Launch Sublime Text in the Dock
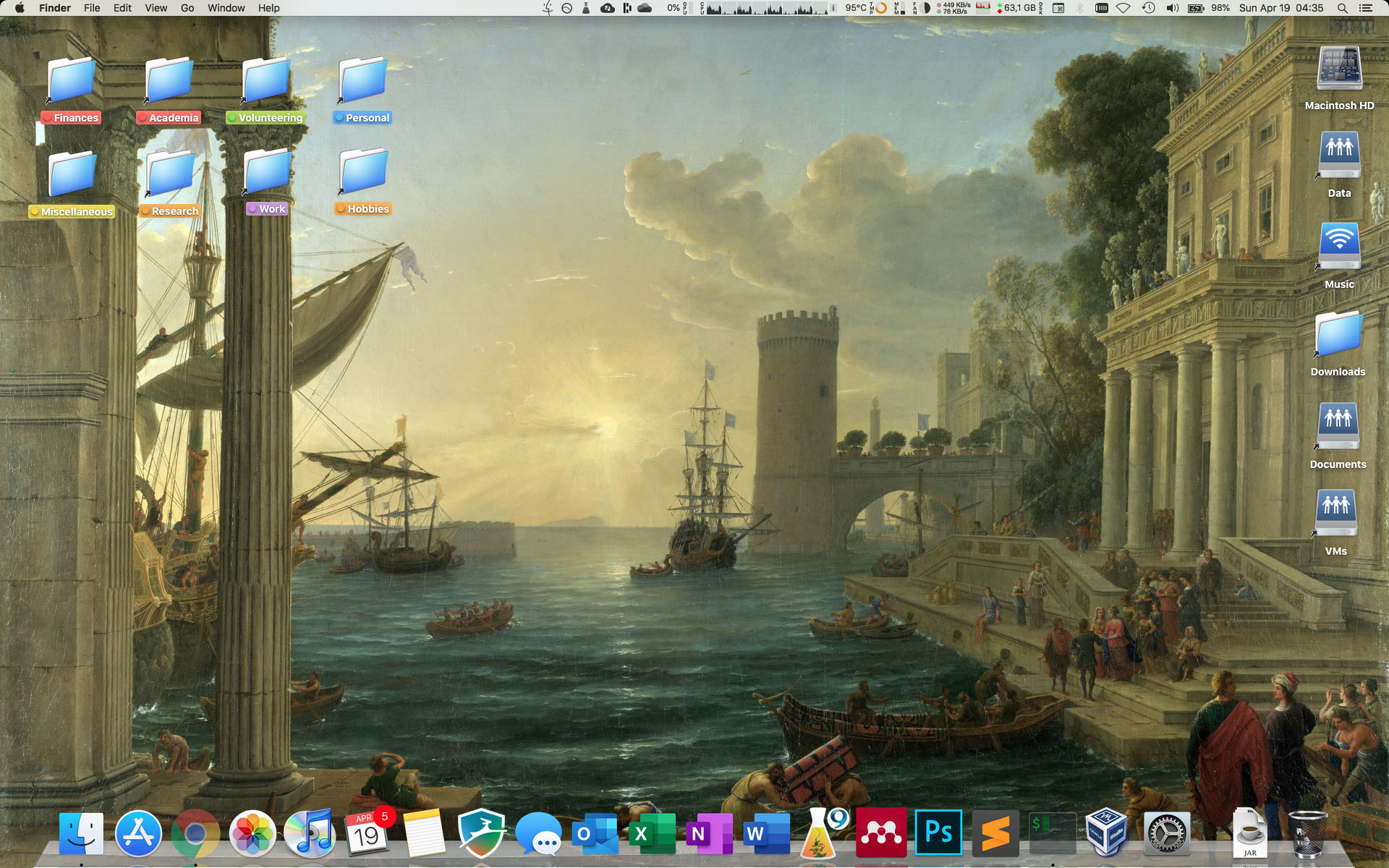Screen dimensions: 1389x868 (x=995, y=833)
